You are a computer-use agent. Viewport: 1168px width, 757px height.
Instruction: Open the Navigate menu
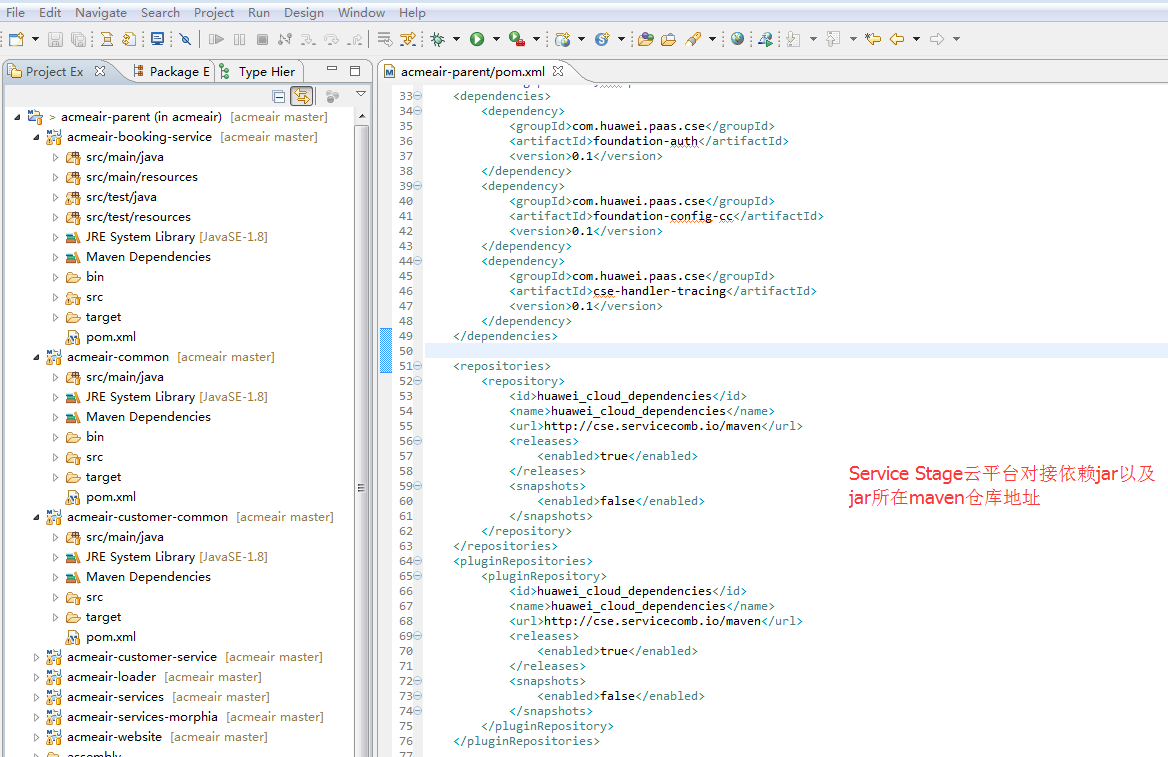(x=101, y=13)
